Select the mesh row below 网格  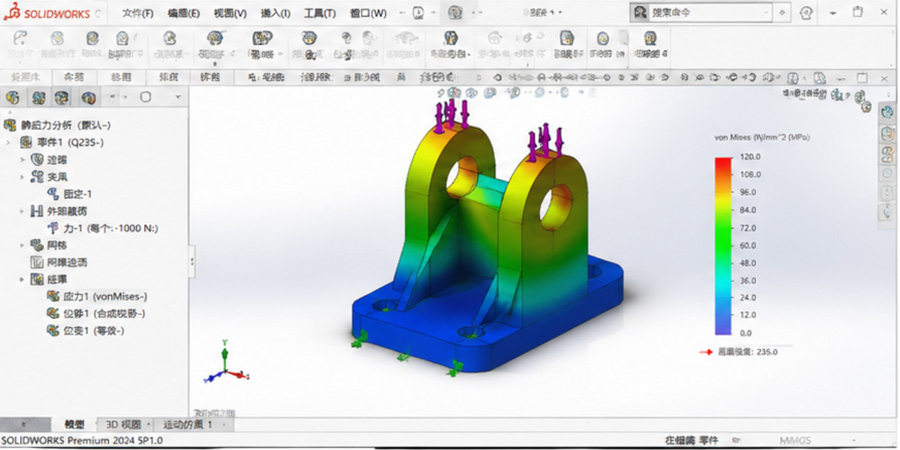tap(59, 262)
